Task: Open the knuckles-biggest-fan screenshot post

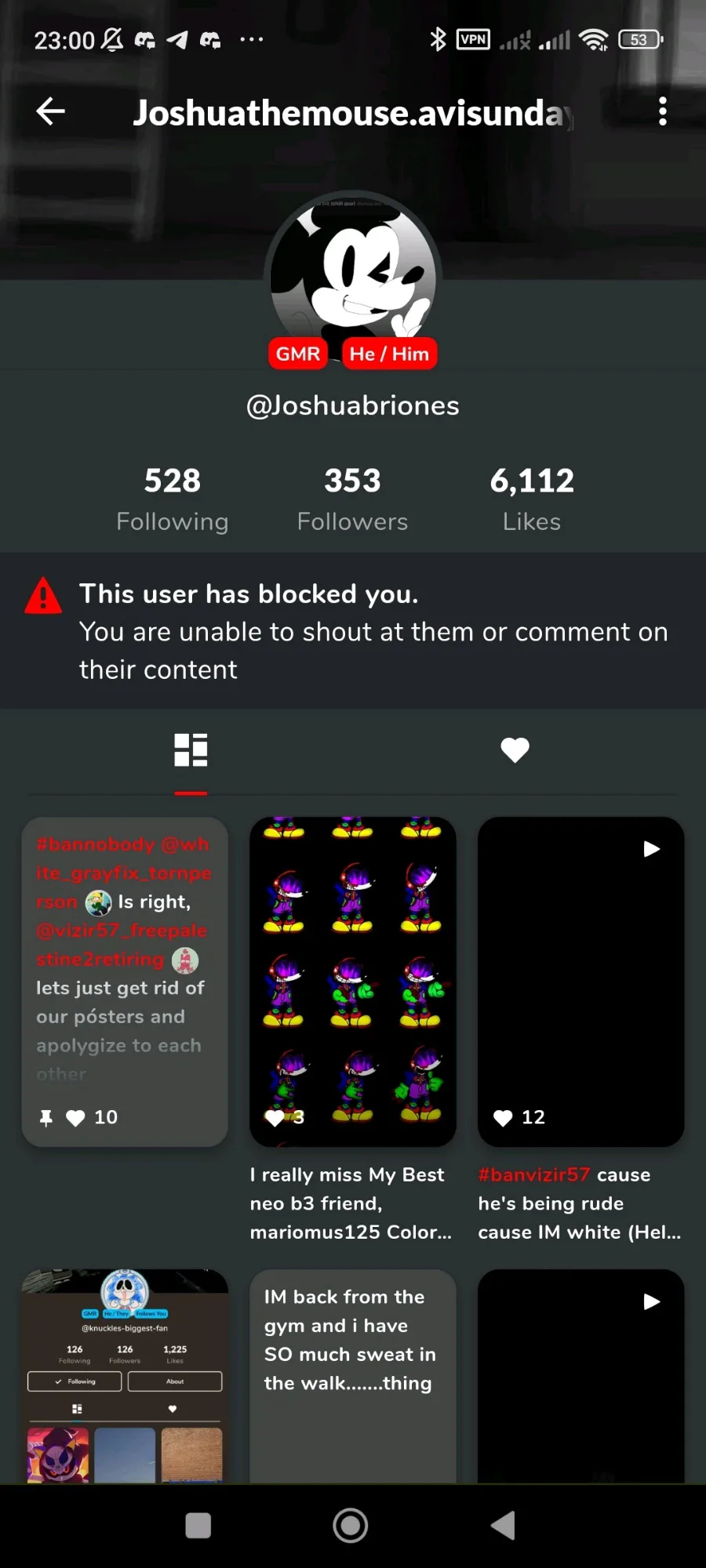Action: coord(125,1376)
